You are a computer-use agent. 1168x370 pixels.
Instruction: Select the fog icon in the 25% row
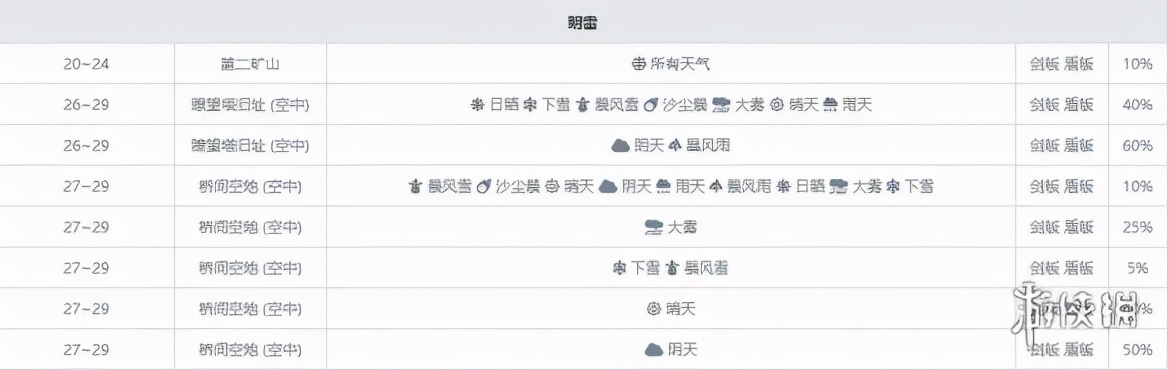[x=654, y=227]
